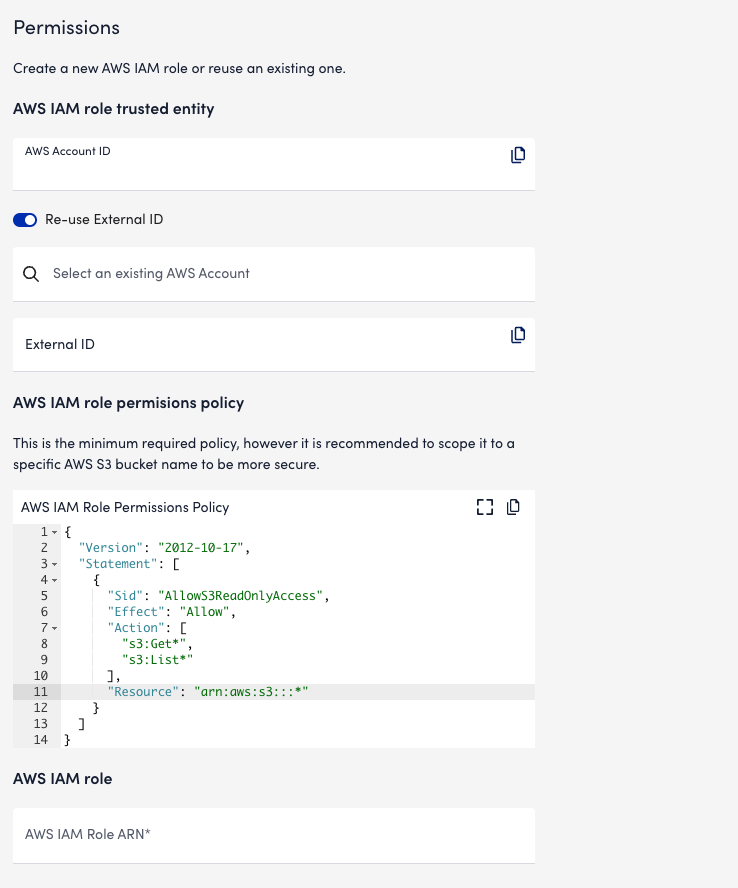Collapse the root object at line 1
This screenshot has width=738, height=888.
pyautogui.click(x=55, y=532)
